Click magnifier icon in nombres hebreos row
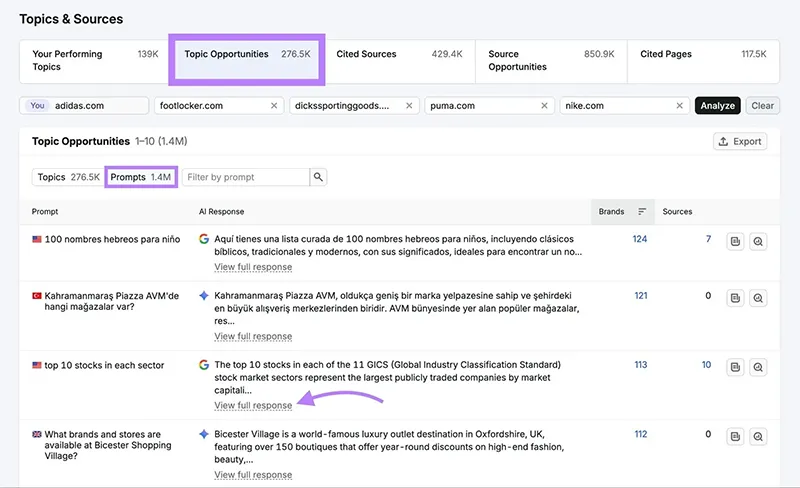Viewport: 800px width, 488px height. coord(758,241)
